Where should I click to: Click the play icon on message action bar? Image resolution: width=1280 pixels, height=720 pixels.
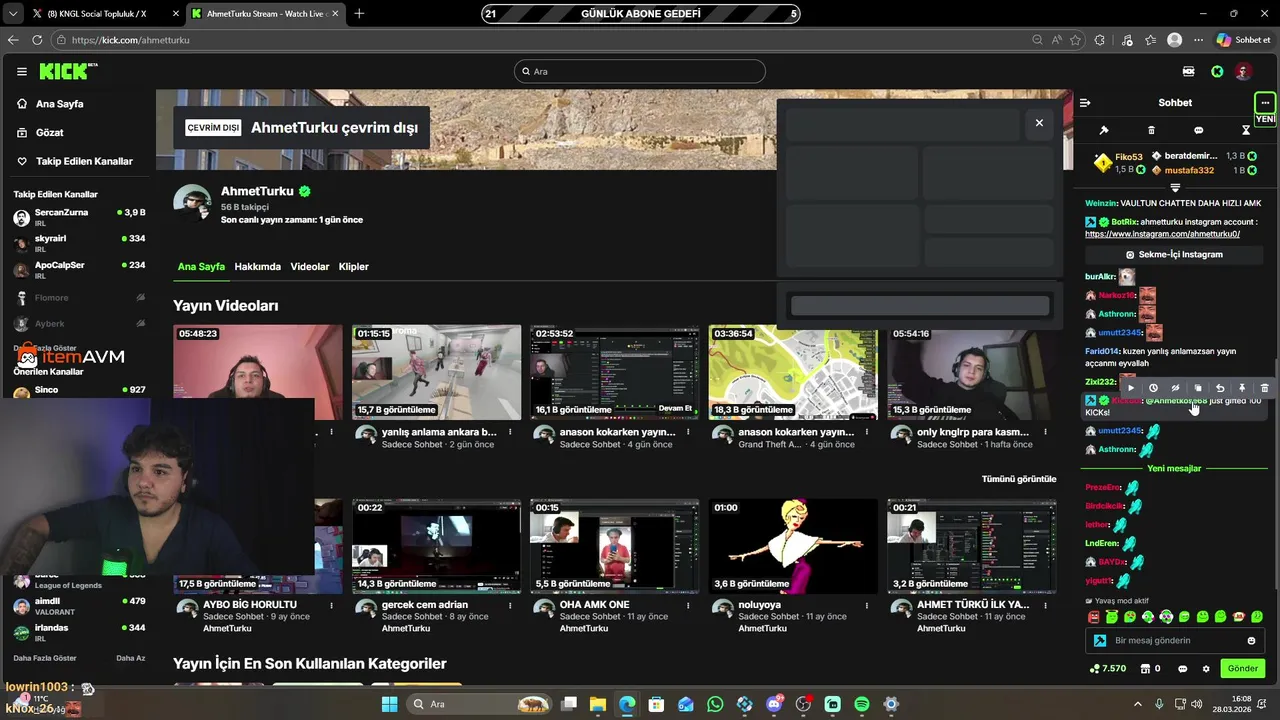[x=1131, y=388]
